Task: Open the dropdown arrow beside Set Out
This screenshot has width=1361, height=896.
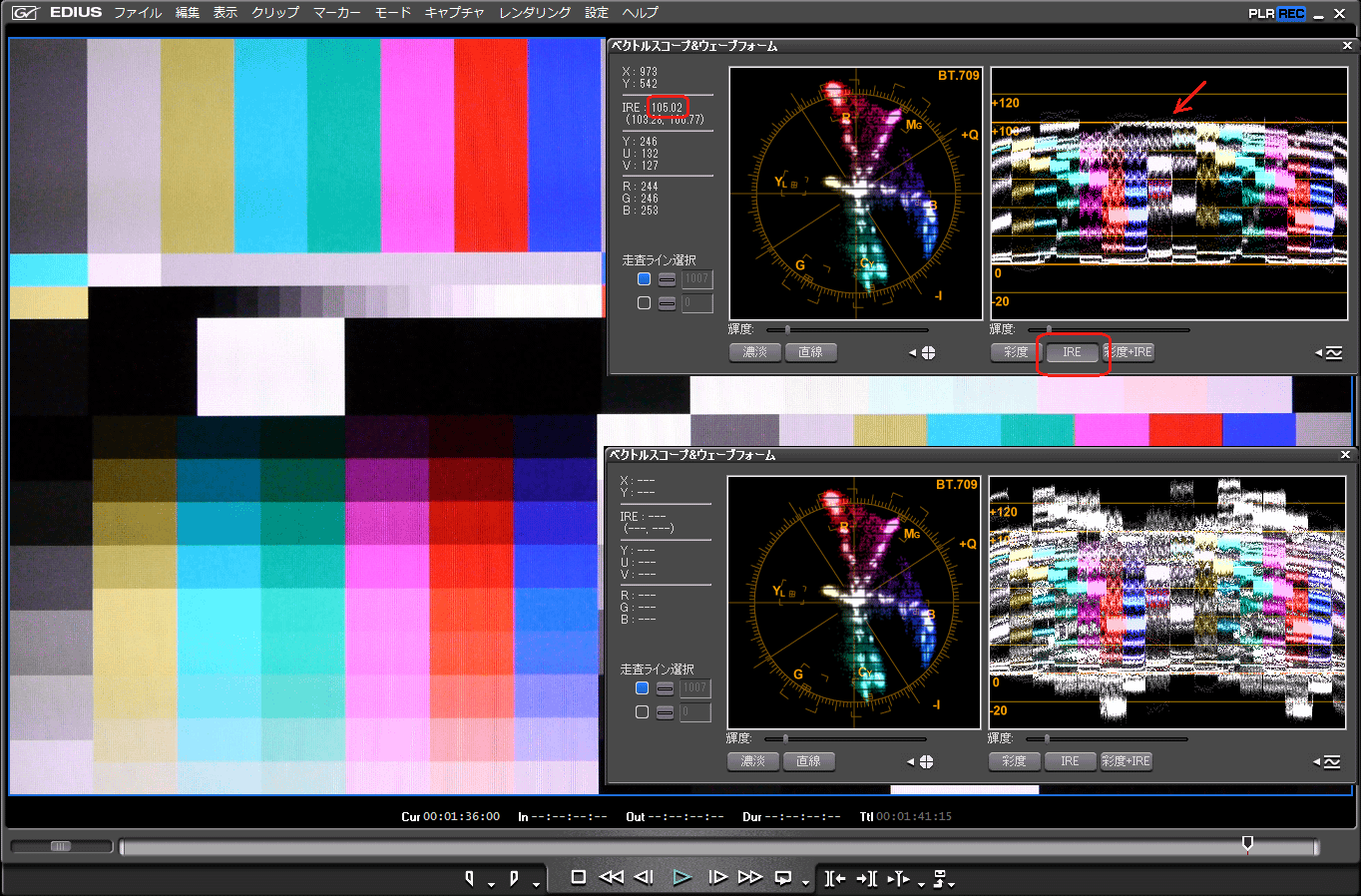Action: tap(536, 884)
